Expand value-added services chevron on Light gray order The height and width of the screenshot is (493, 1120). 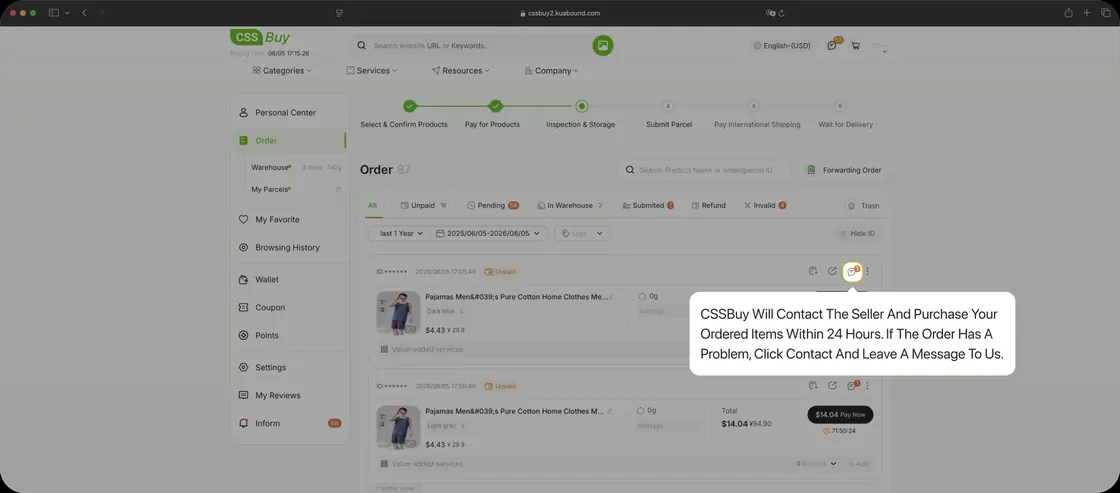tap(833, 464)
